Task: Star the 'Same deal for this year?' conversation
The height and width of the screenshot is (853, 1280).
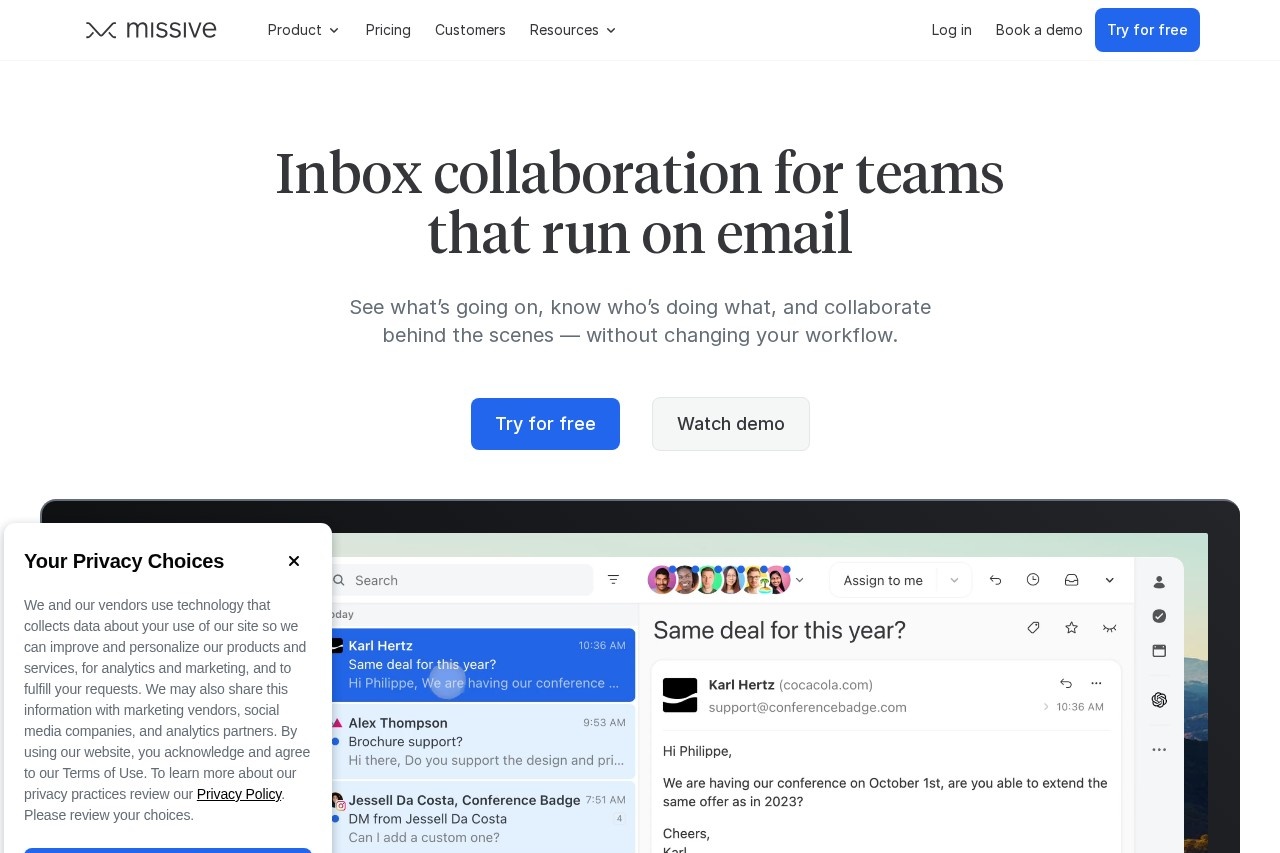Action: tap(1071, 628)
